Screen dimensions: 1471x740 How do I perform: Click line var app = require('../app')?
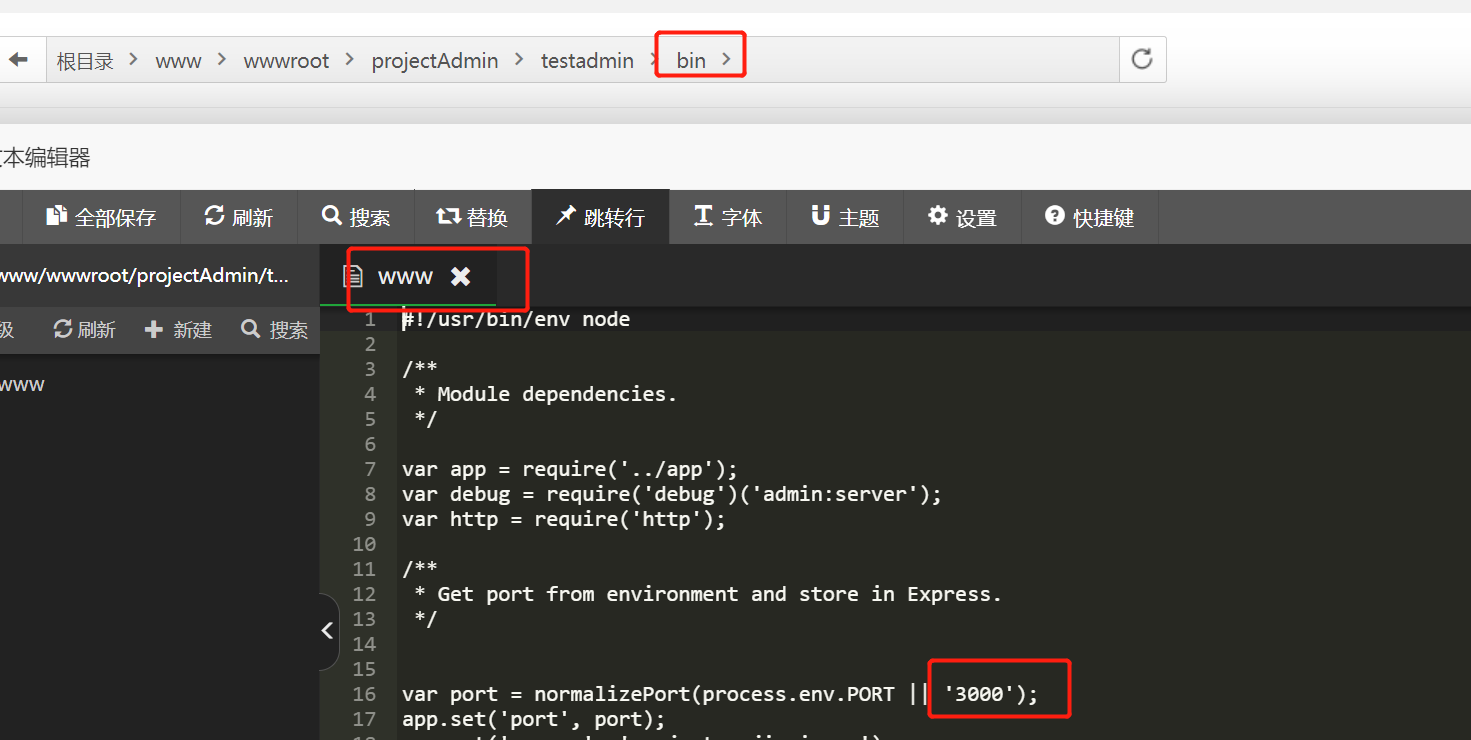(570, 469)
